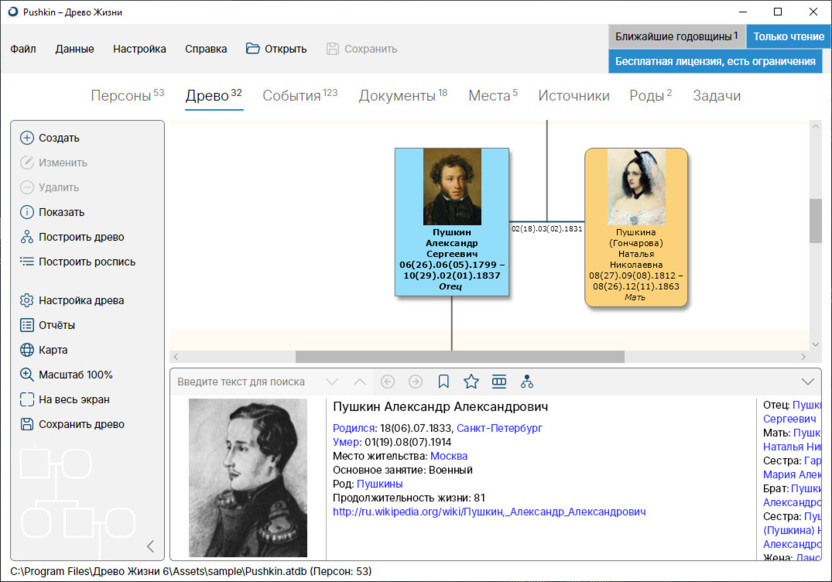Switch to the Документы tab
Image resolution: width=832 pixels, height=582 pixels.
[x=403, y=95]
